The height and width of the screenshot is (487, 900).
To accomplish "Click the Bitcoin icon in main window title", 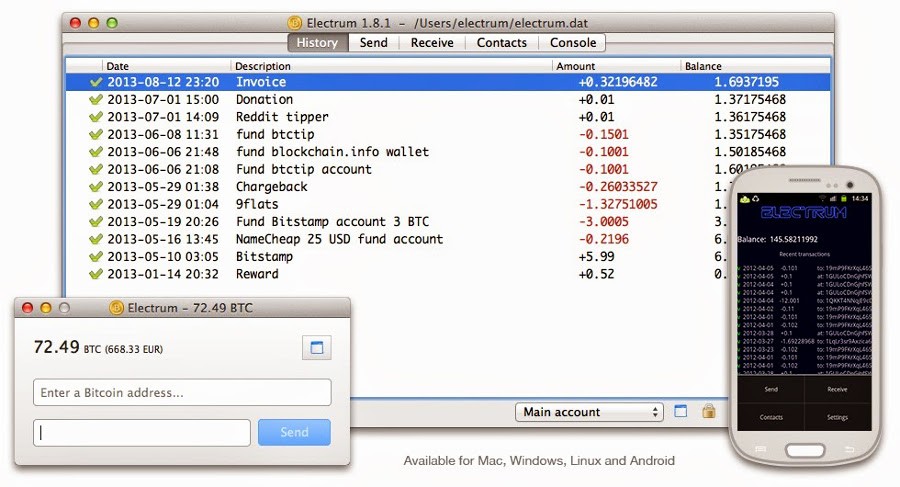I will pos(294,23).
